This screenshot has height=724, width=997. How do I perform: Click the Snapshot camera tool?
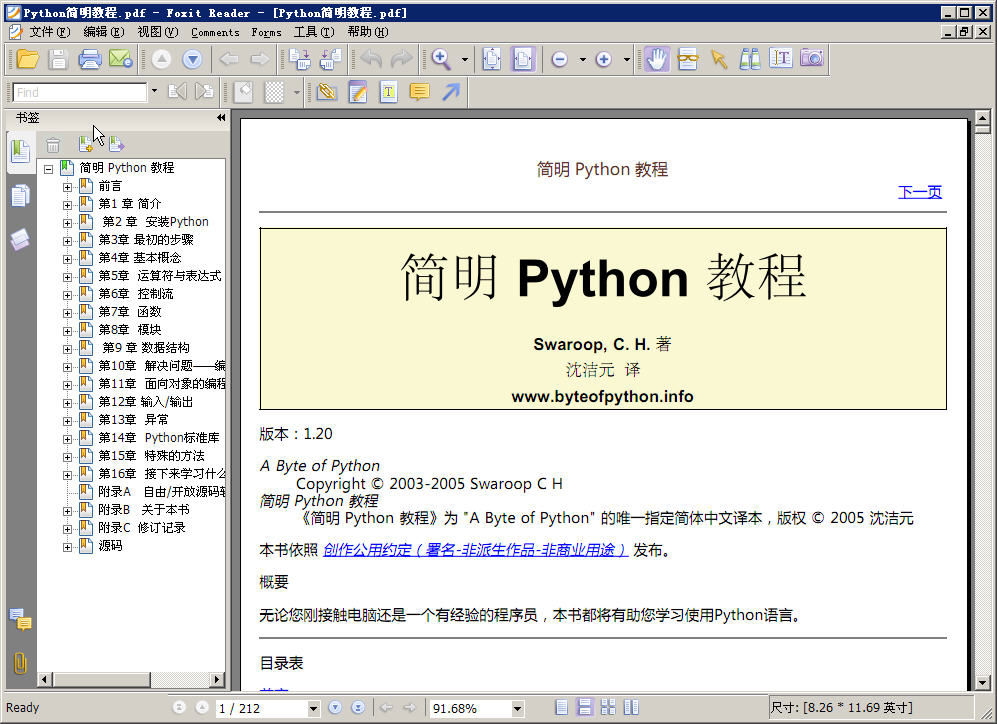[811, 59]
